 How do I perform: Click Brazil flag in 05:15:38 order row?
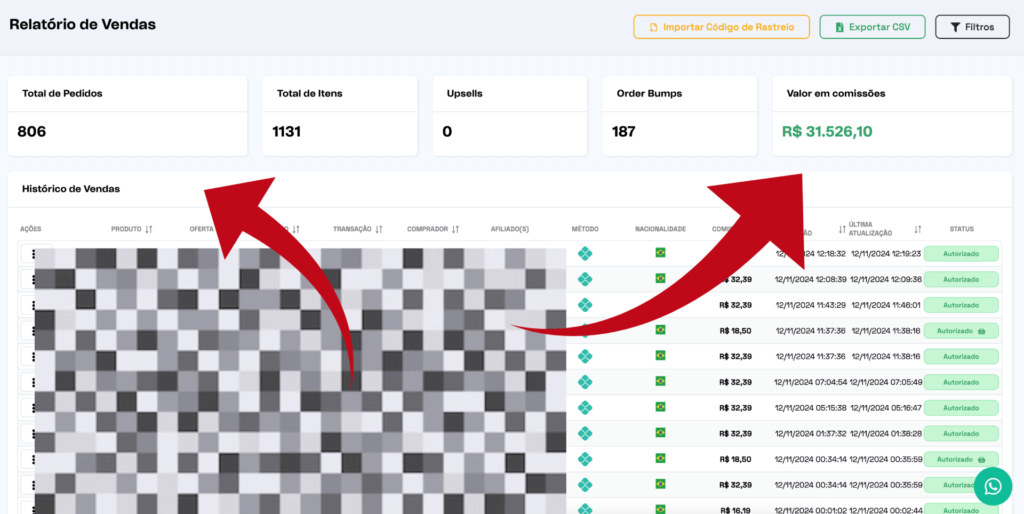(x=660, y=407)
